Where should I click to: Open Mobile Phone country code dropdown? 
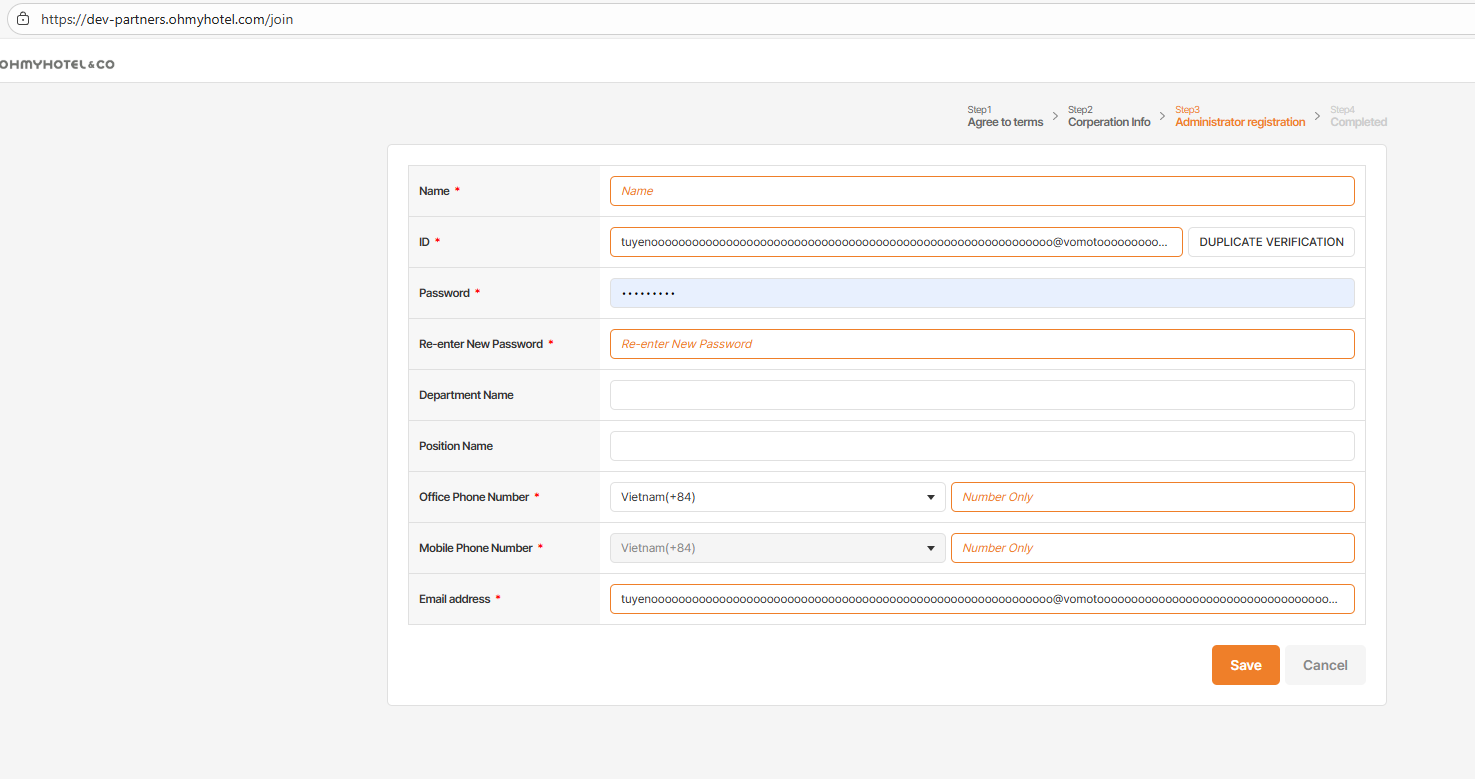[x=777, y=548]
